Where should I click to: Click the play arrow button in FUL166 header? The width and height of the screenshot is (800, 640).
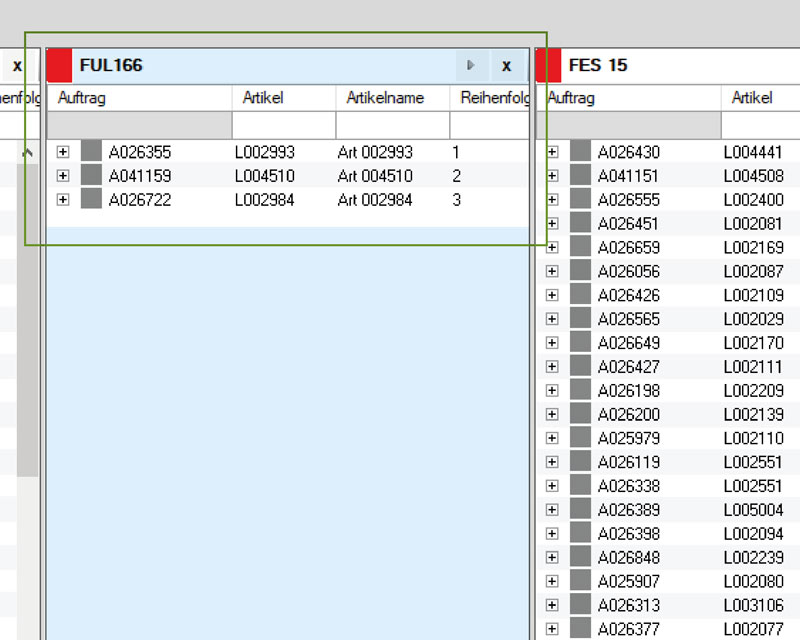click(471, 66)
